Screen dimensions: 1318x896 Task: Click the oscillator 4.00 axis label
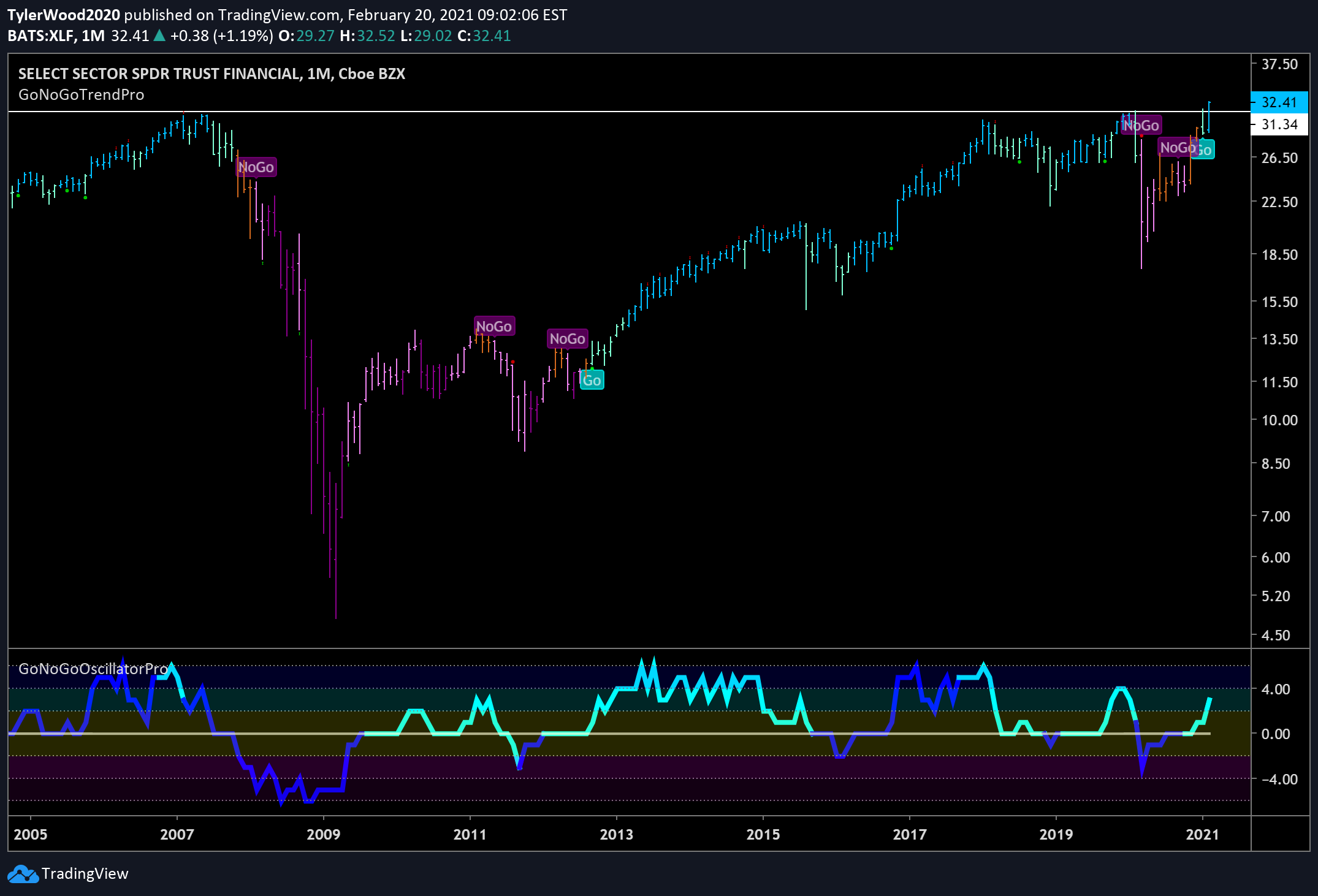pos(1276,689)
